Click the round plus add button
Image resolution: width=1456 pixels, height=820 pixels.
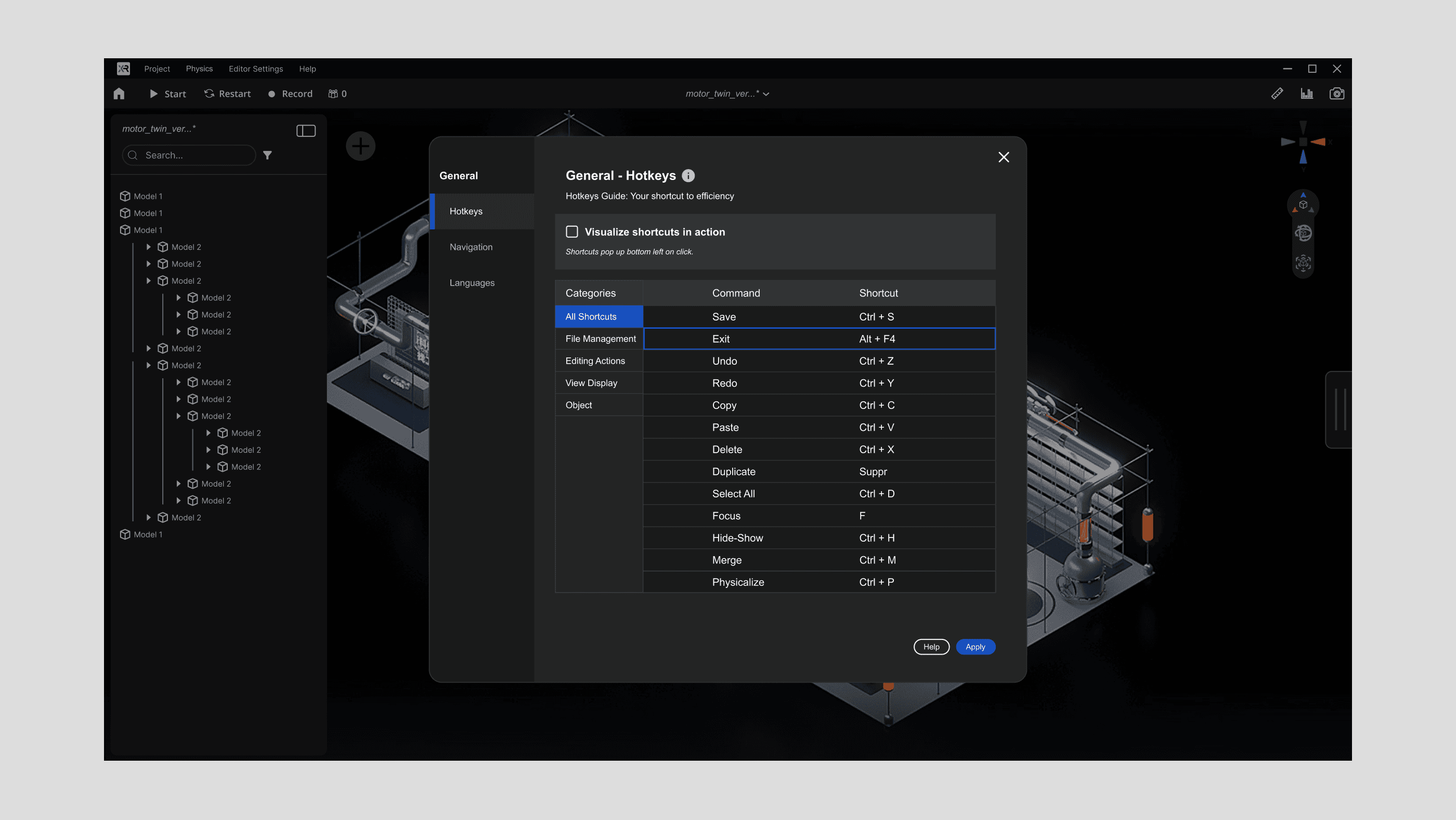tap(360, 147)
